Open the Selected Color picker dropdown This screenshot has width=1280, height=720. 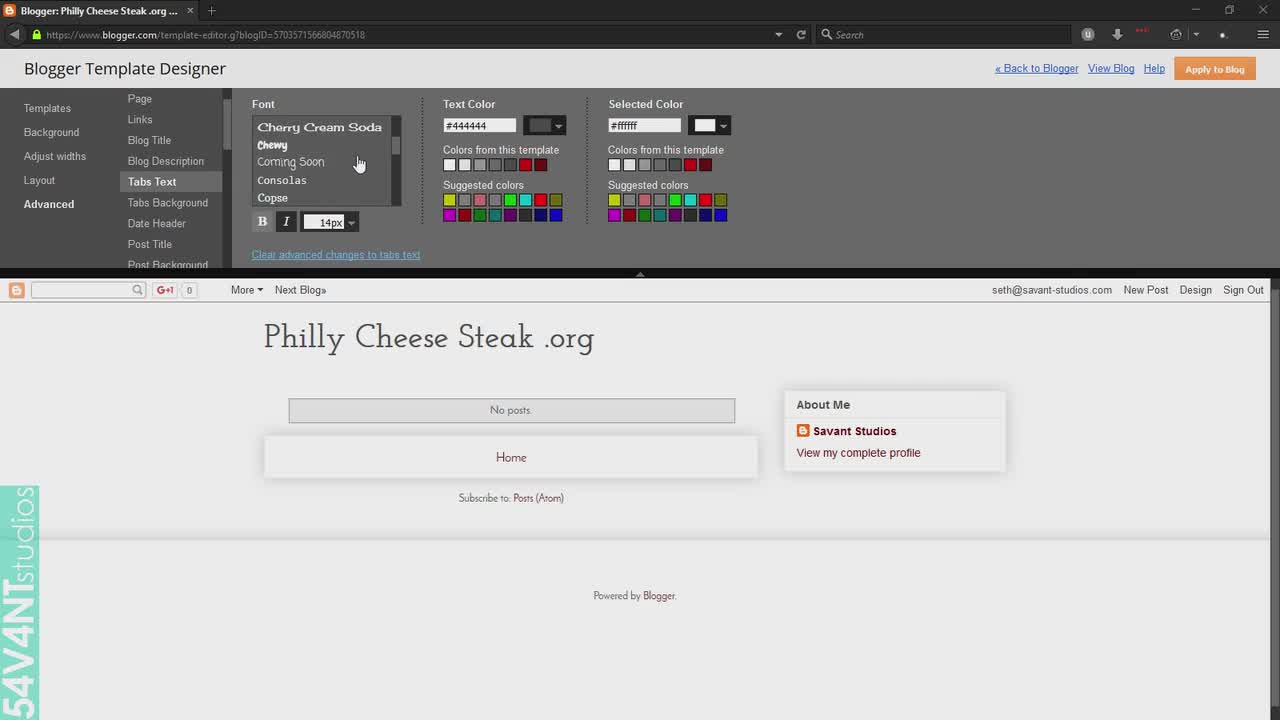[710, 125]
